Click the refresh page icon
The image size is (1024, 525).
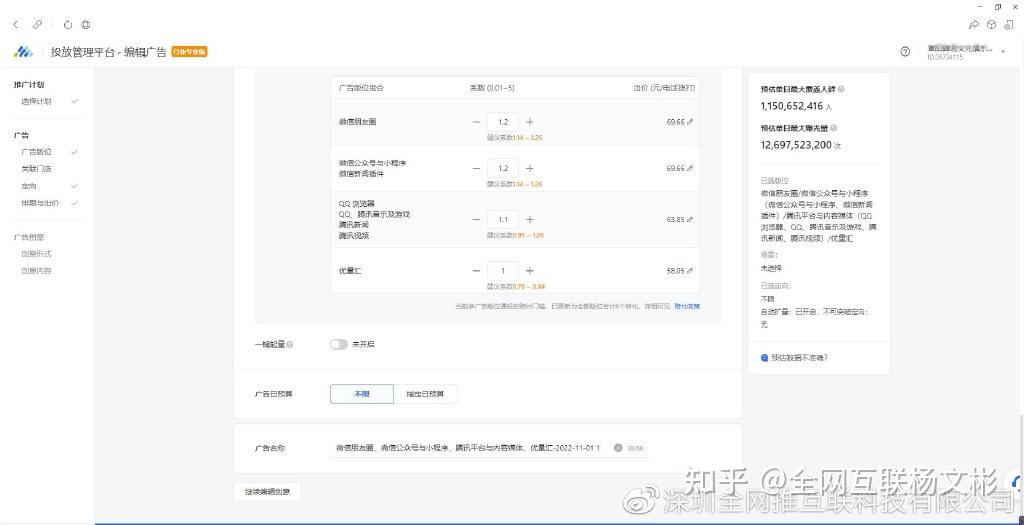pyautogui.click(x=68, y=25)
